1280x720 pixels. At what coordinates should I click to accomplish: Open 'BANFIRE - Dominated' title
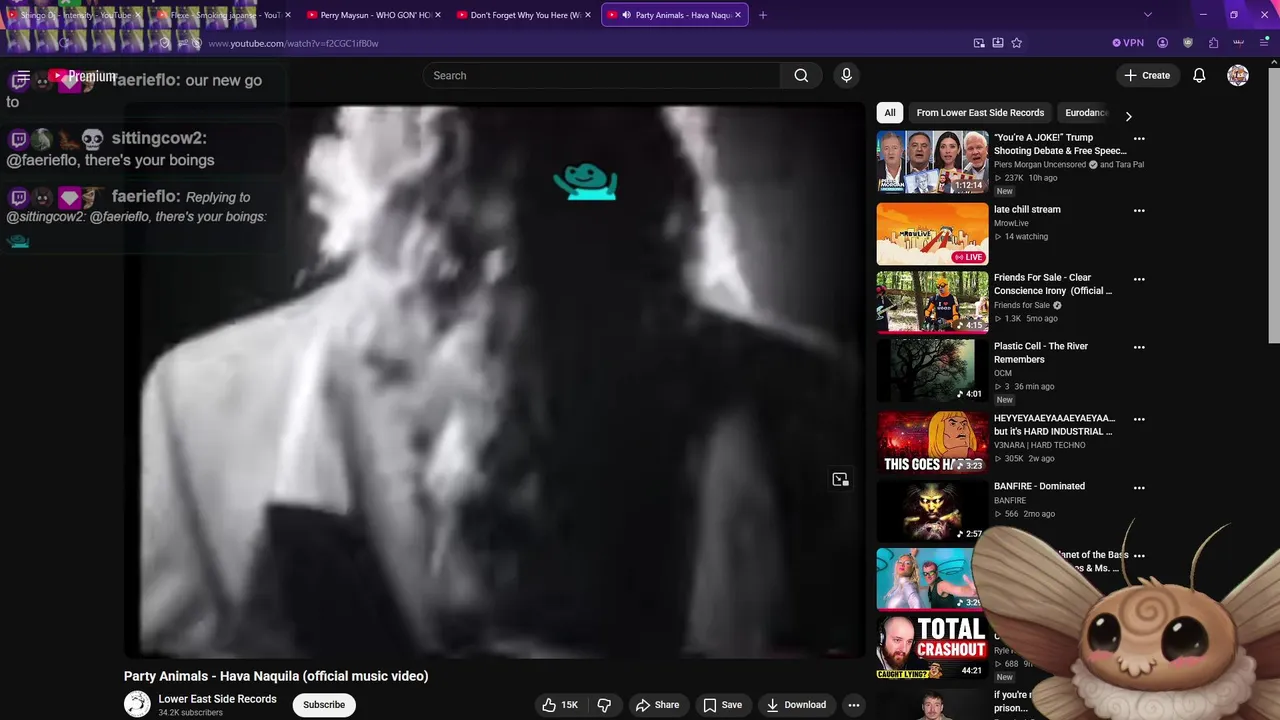pyautogui.click(x=1039, y=486)
